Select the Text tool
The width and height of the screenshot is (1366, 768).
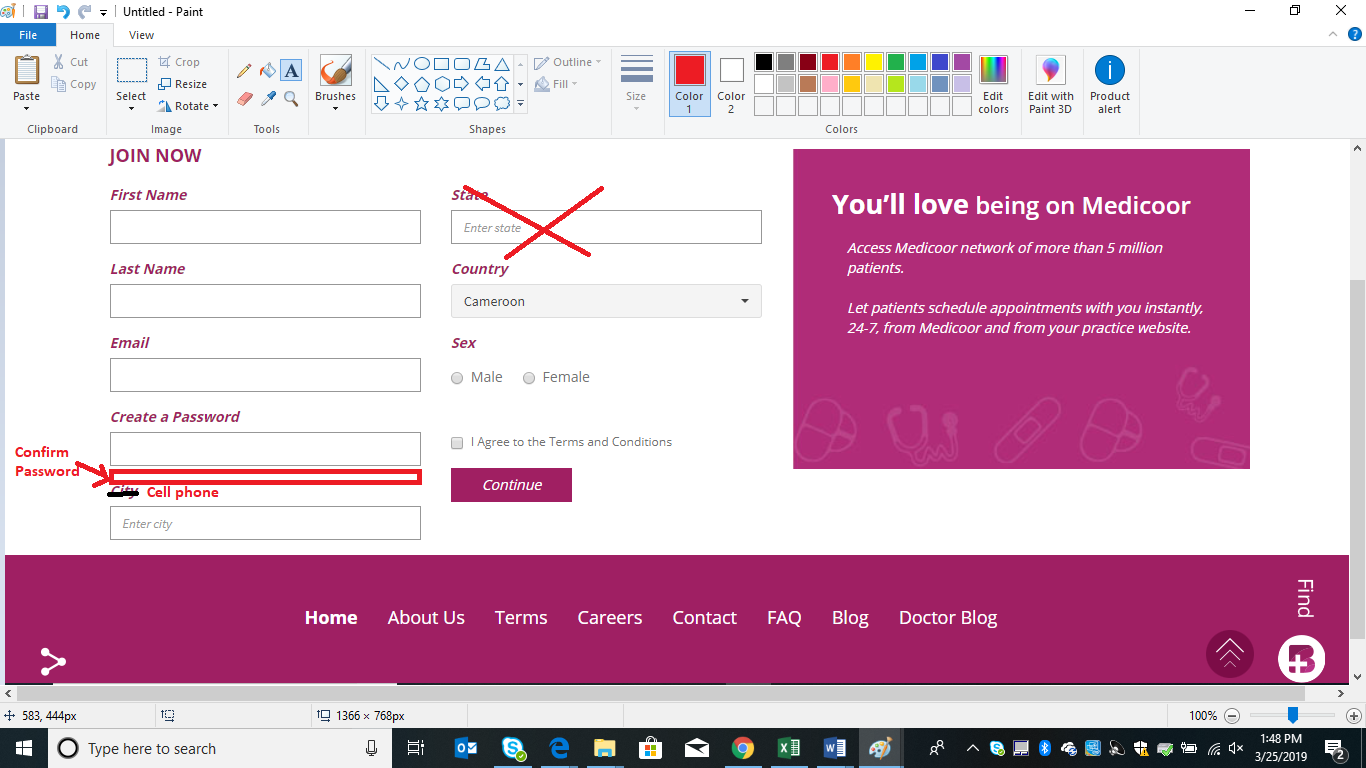[x=291, y=71]
